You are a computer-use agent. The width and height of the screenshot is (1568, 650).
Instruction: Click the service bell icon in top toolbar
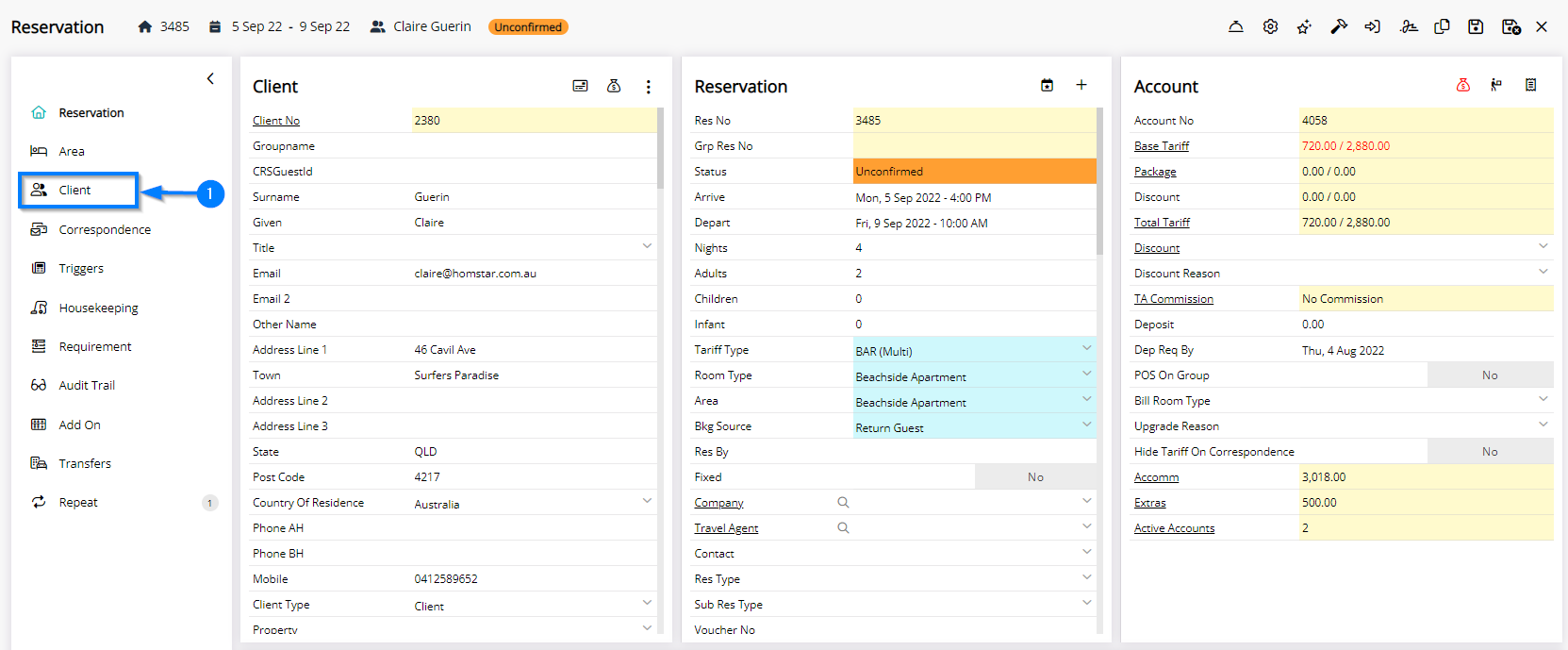(x=1235, y=26)
